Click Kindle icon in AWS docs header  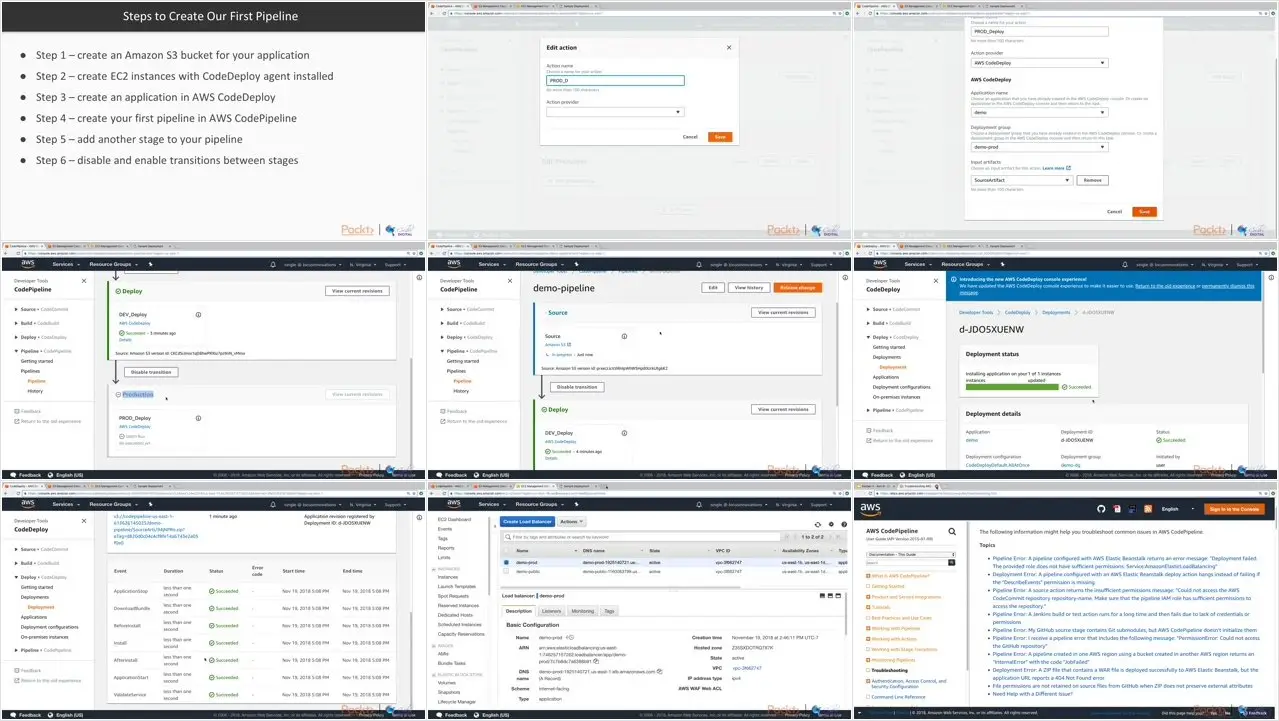pyautogui.click(x=1132, y=509)
